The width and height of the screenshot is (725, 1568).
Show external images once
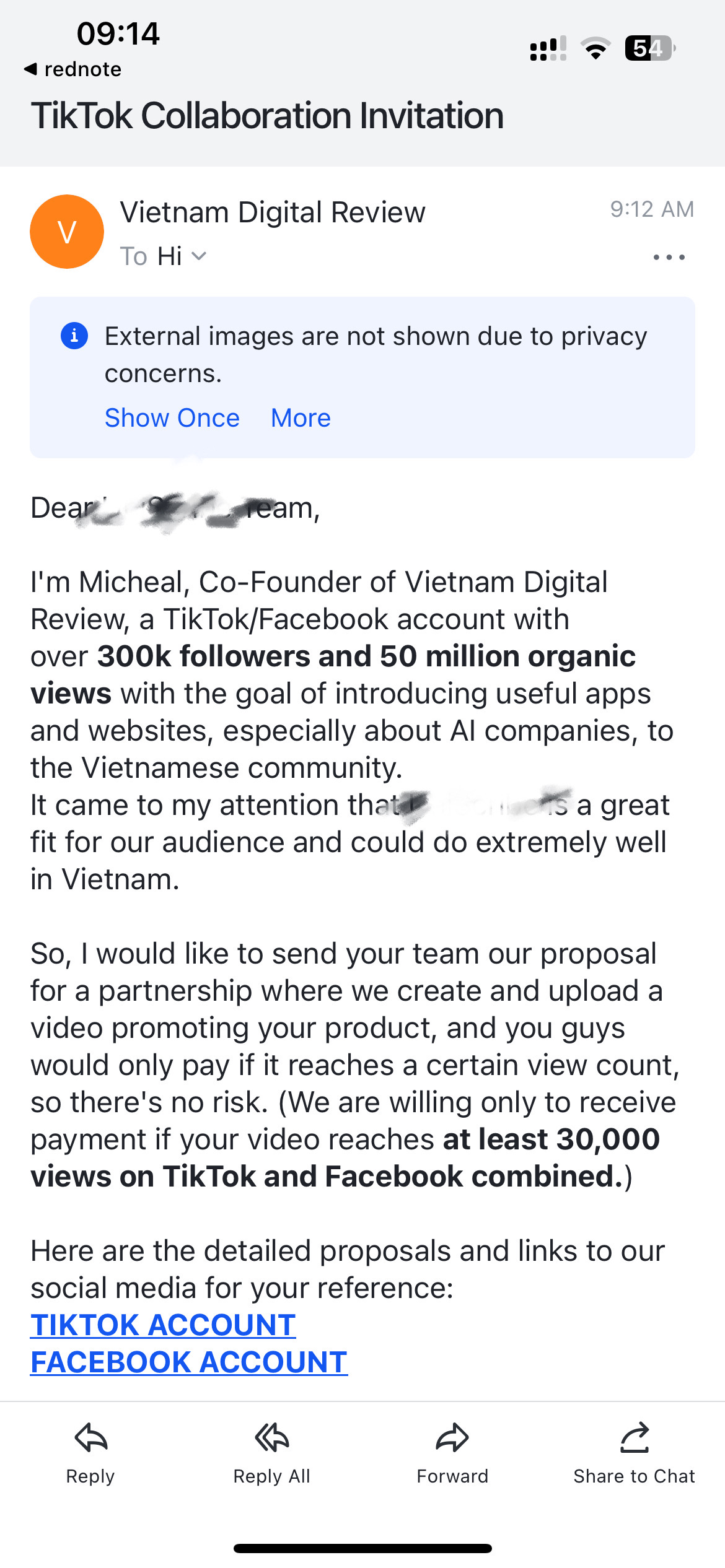172,418
